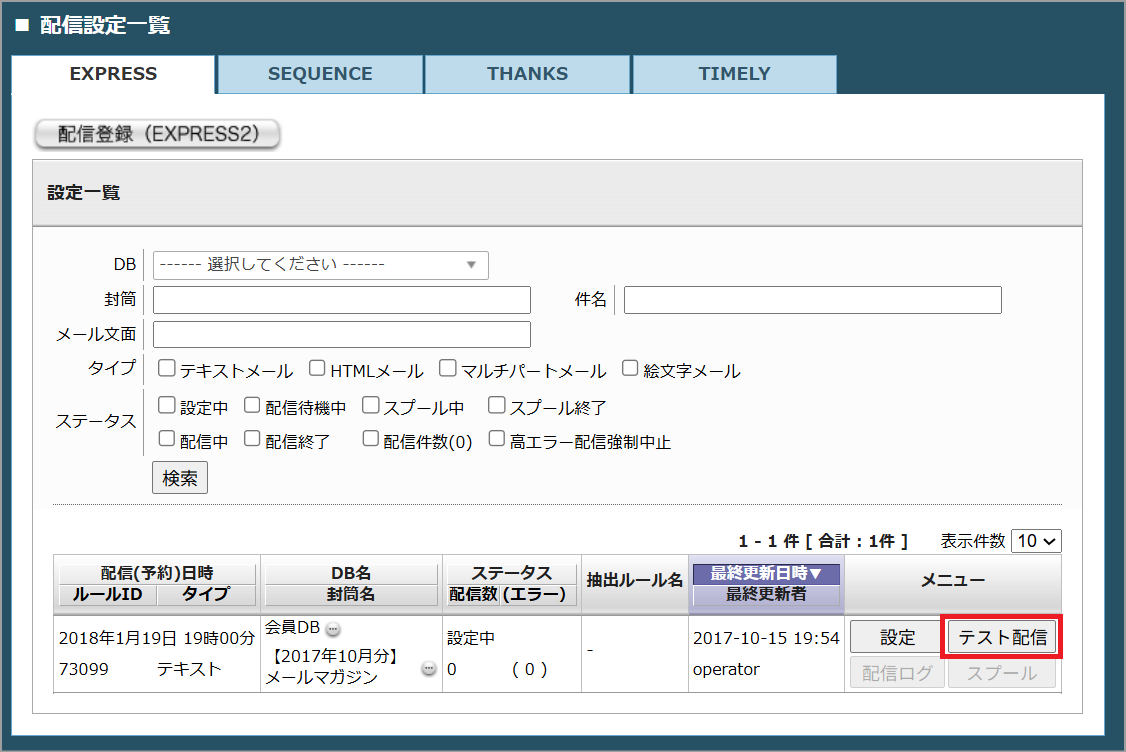Go to the TIMELY tab
1126x752 pixels.
point(734,74)
